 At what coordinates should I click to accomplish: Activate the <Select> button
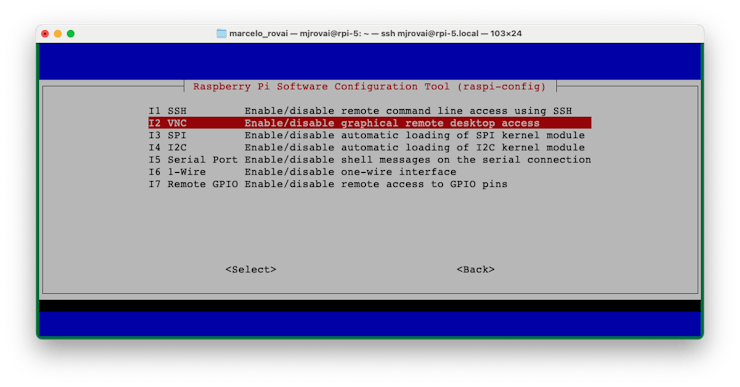251,269
